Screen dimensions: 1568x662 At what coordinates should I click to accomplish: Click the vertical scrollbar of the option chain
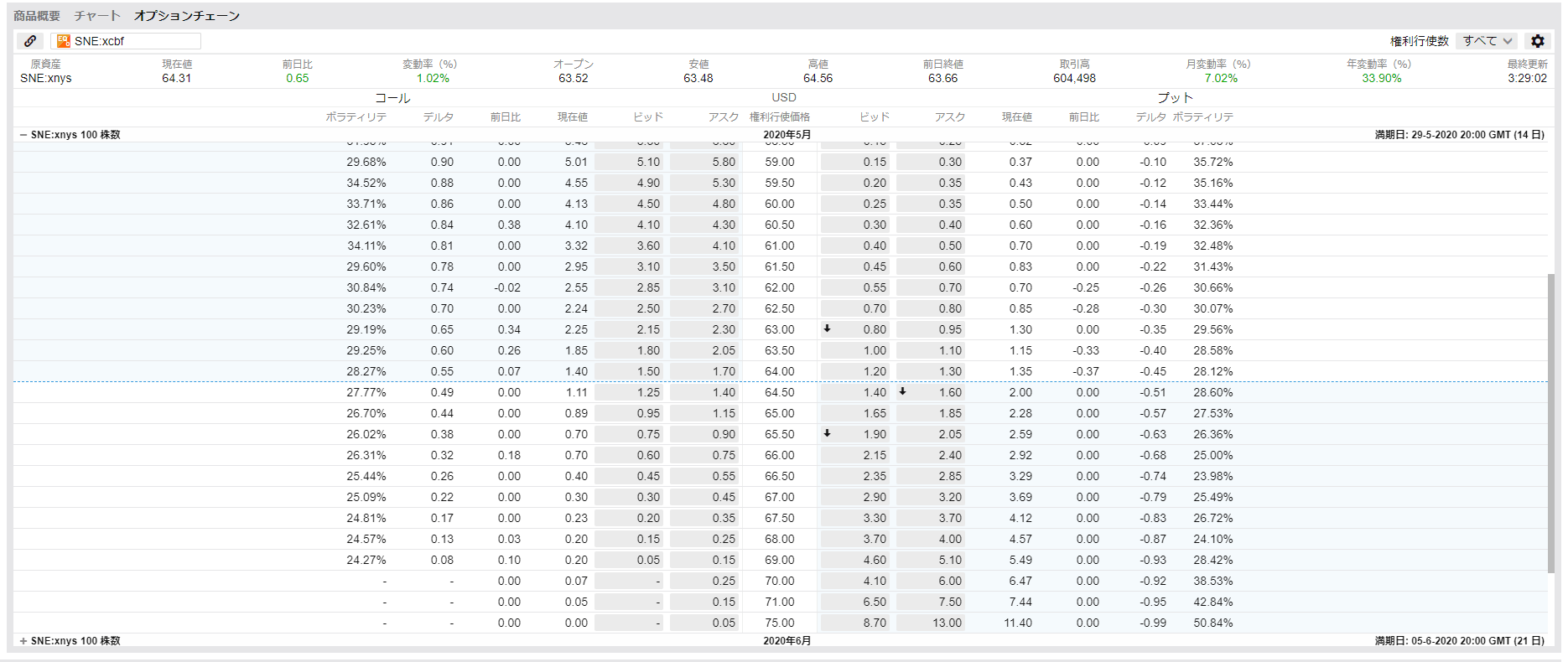click(x=1551, y=419)
